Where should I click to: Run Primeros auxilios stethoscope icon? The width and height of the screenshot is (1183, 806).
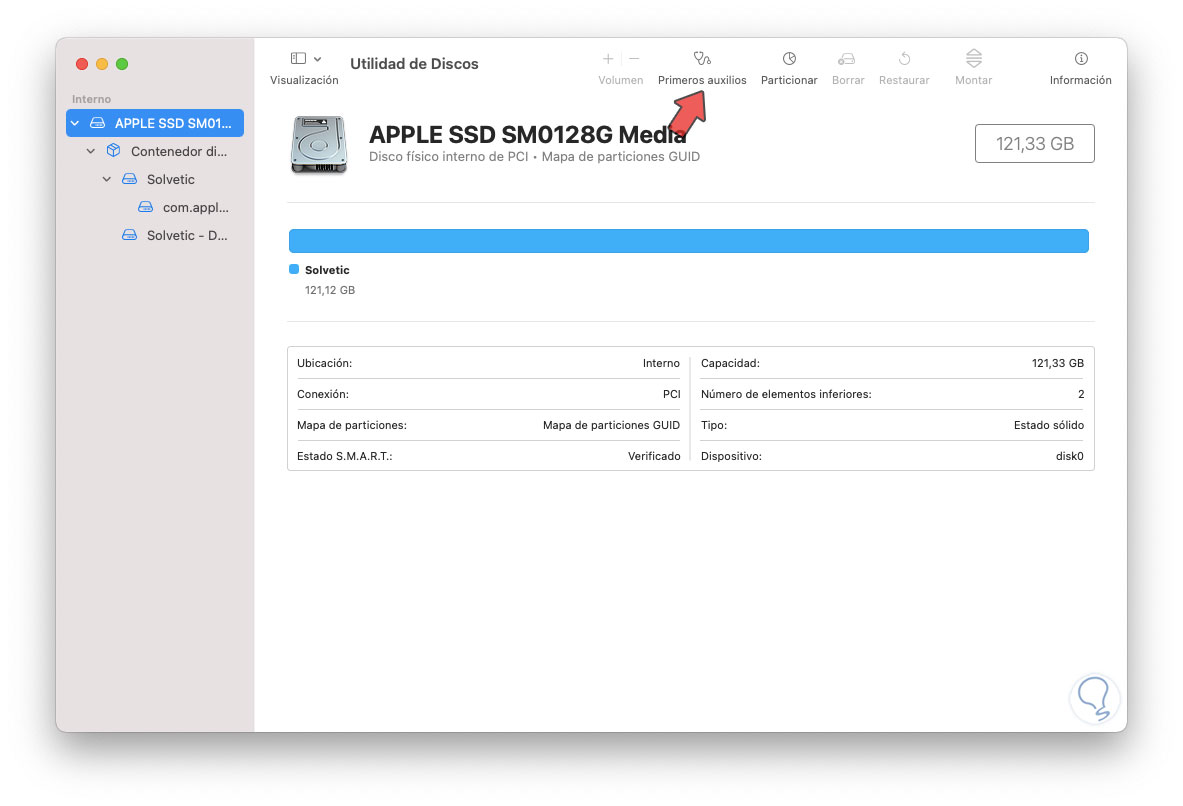(702, 59)
